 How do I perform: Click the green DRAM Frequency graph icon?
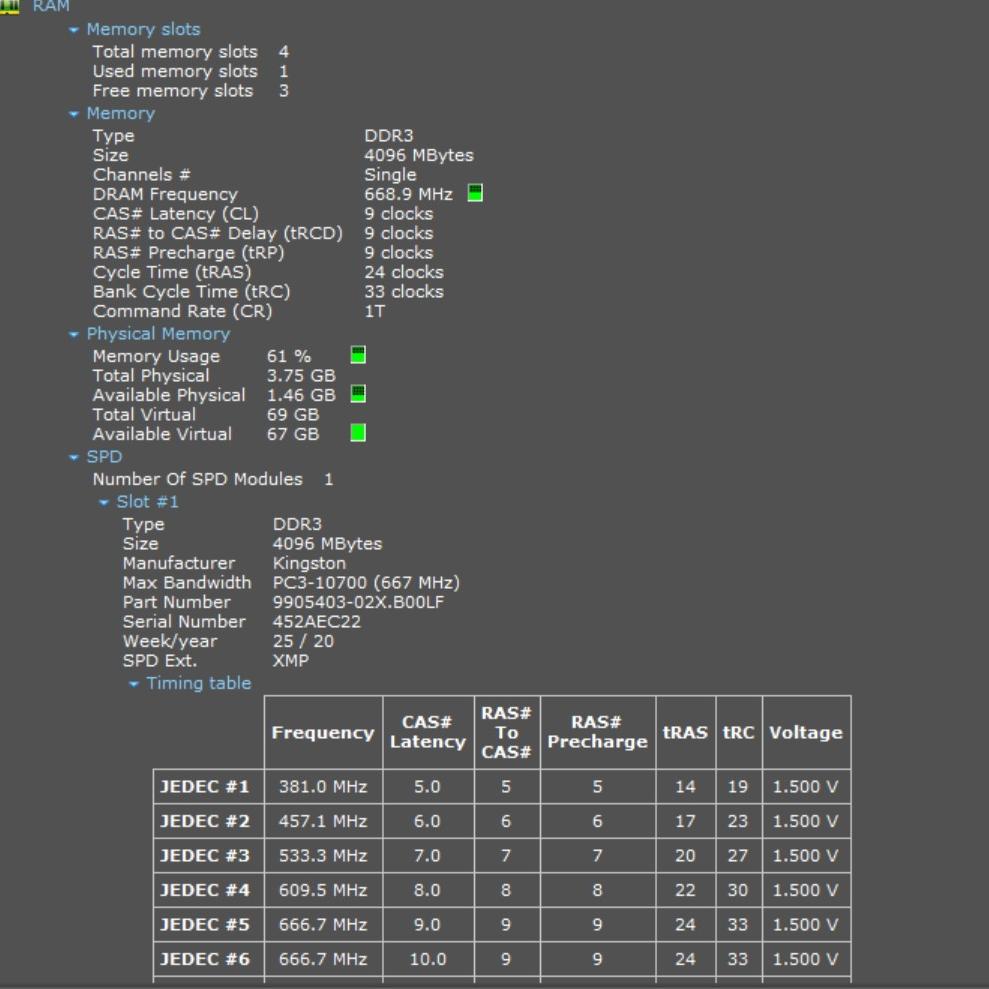475,193
